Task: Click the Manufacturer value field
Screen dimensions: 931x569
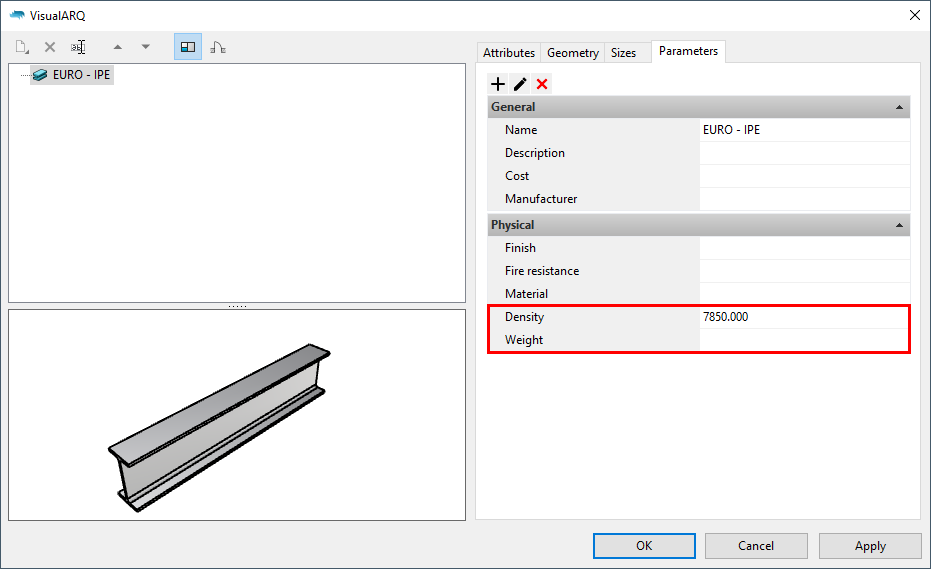Action: pos(805,199)
